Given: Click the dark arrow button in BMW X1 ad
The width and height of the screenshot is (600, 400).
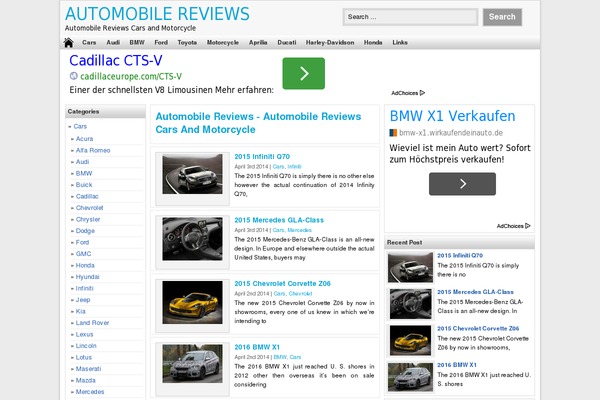Looking at the screenshot, I should click(462, 184).
